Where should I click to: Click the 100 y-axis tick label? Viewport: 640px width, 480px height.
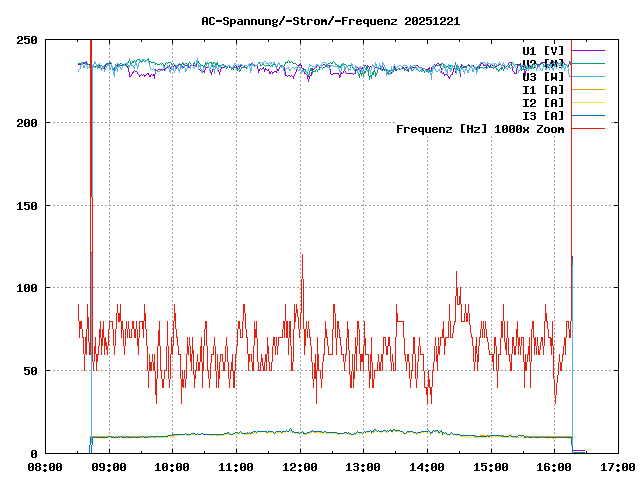click(x=27, y=288)
